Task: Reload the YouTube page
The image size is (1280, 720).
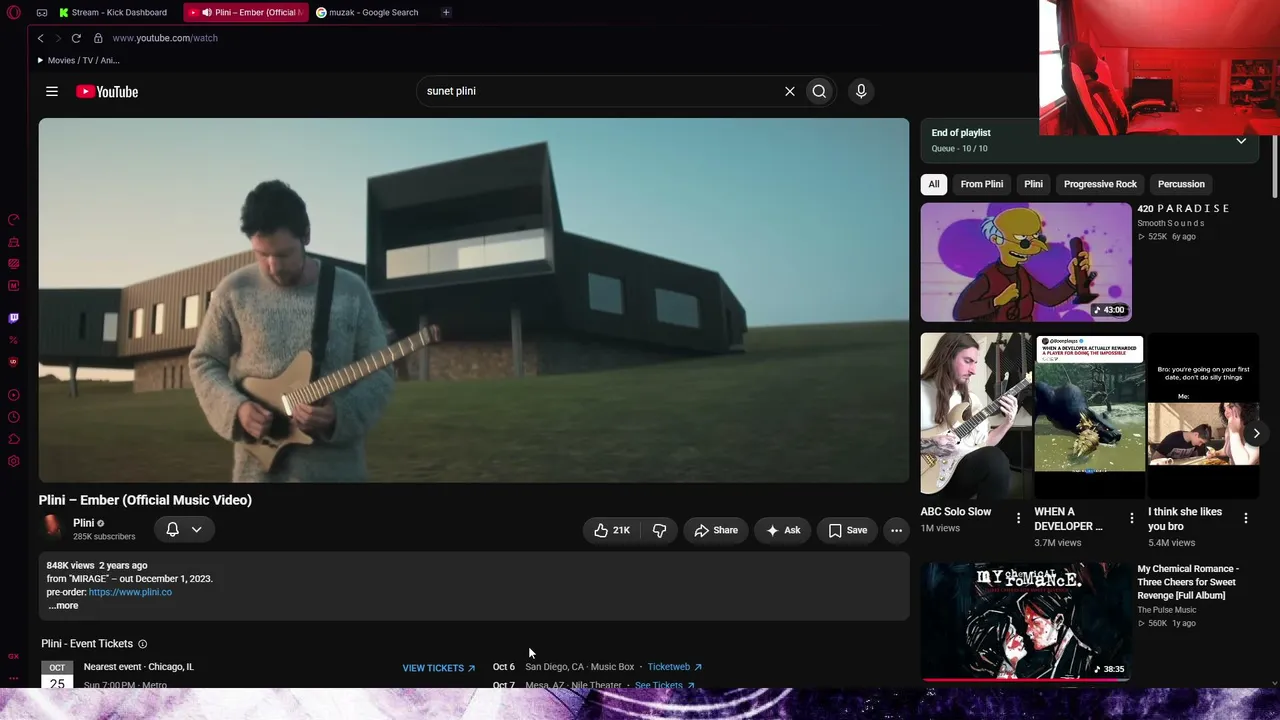Action: [x=76, y=38]
